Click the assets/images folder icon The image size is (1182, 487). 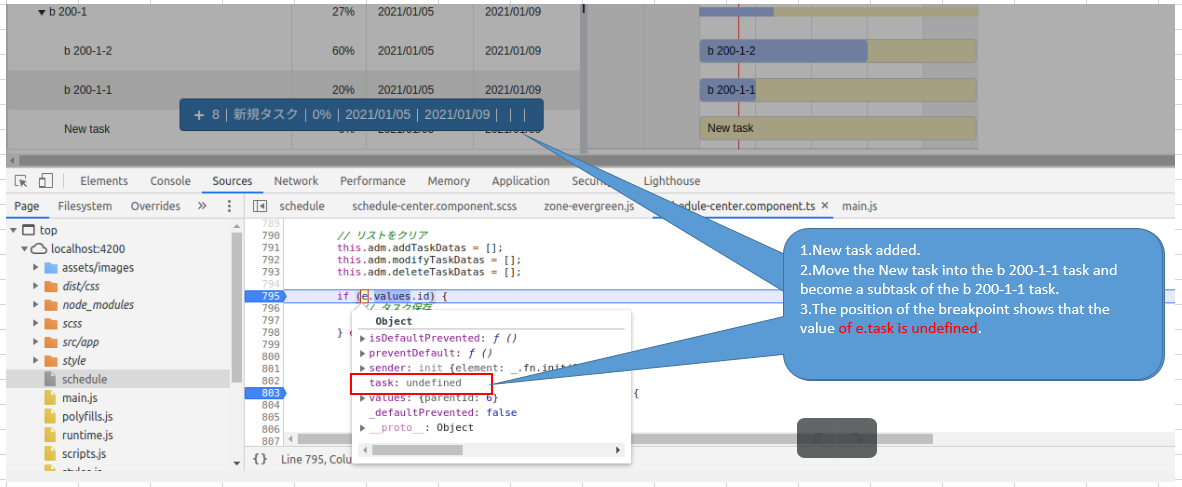tap(51, 268)
